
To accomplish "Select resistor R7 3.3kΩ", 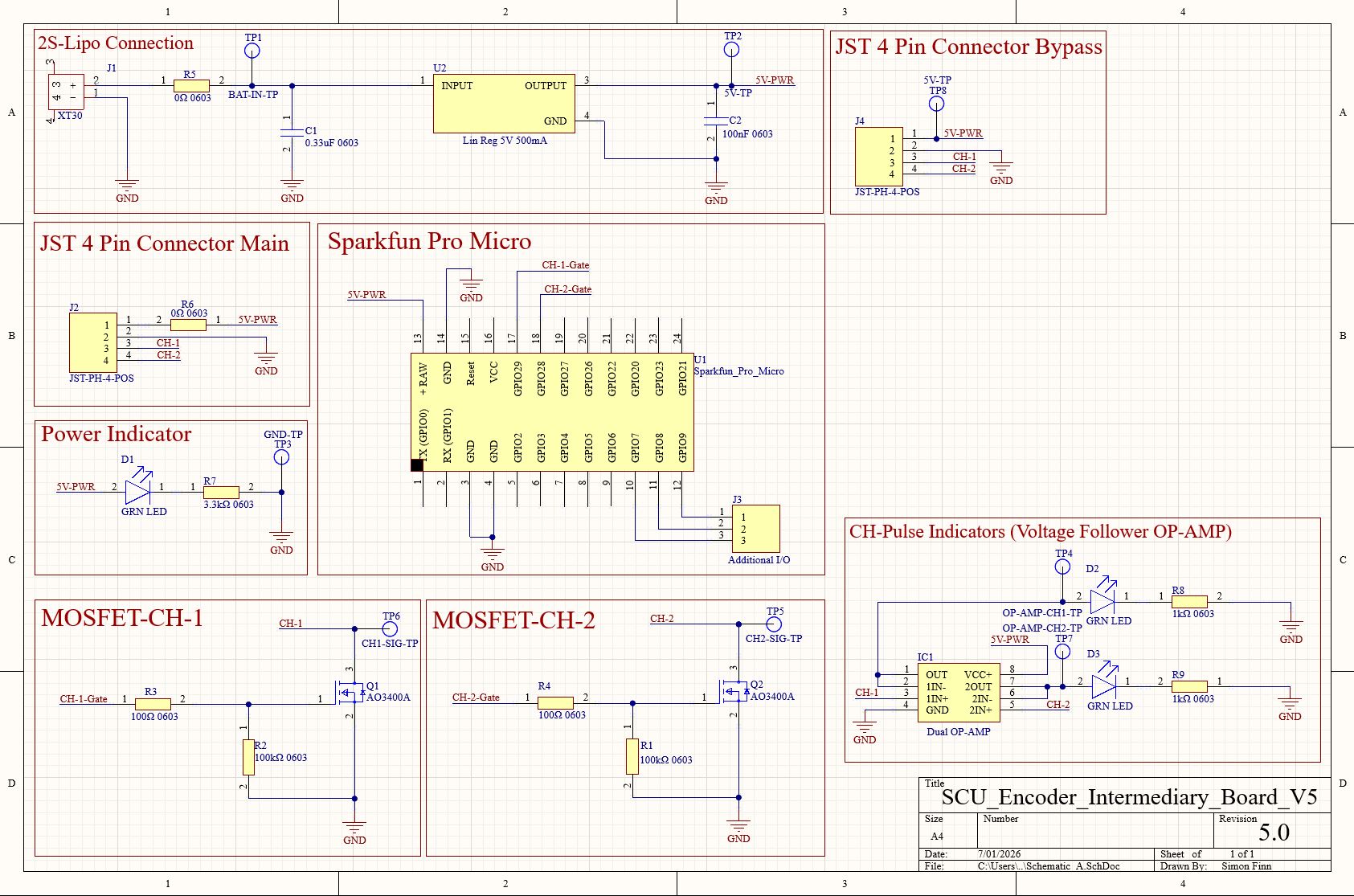I will click(x=221, y=492).
